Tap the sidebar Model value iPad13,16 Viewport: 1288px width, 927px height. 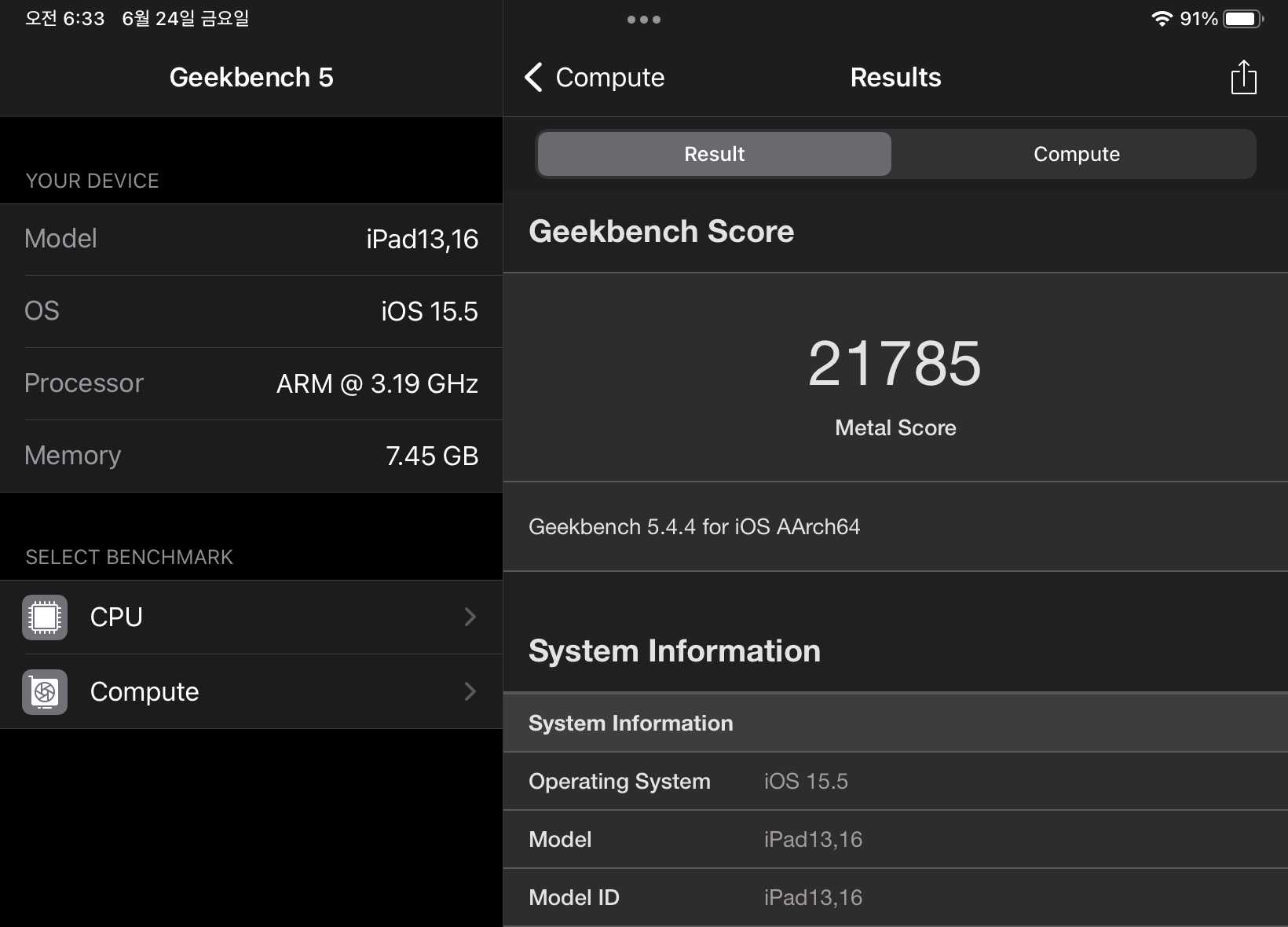pyautogui.click(x=422, y=239)
